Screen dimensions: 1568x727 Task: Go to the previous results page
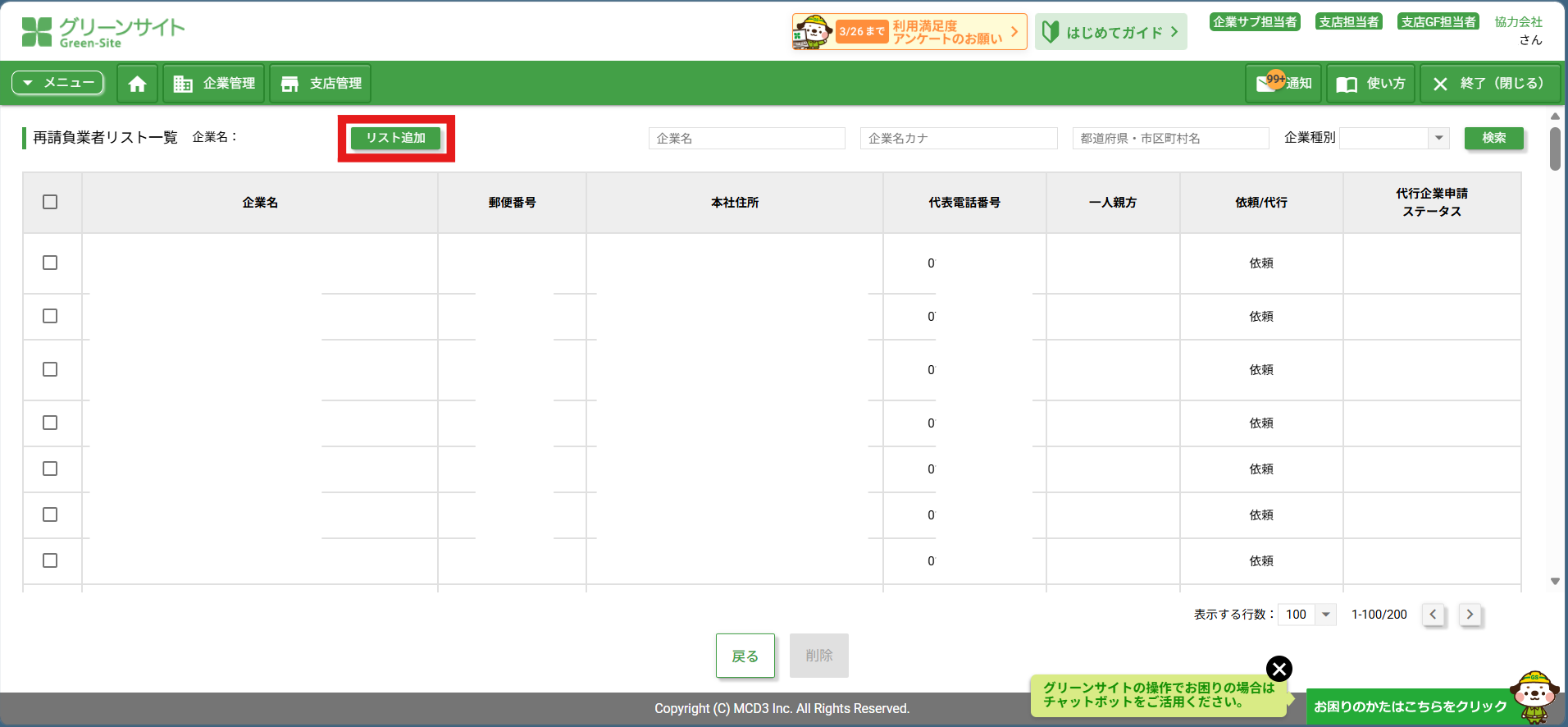1433,615
